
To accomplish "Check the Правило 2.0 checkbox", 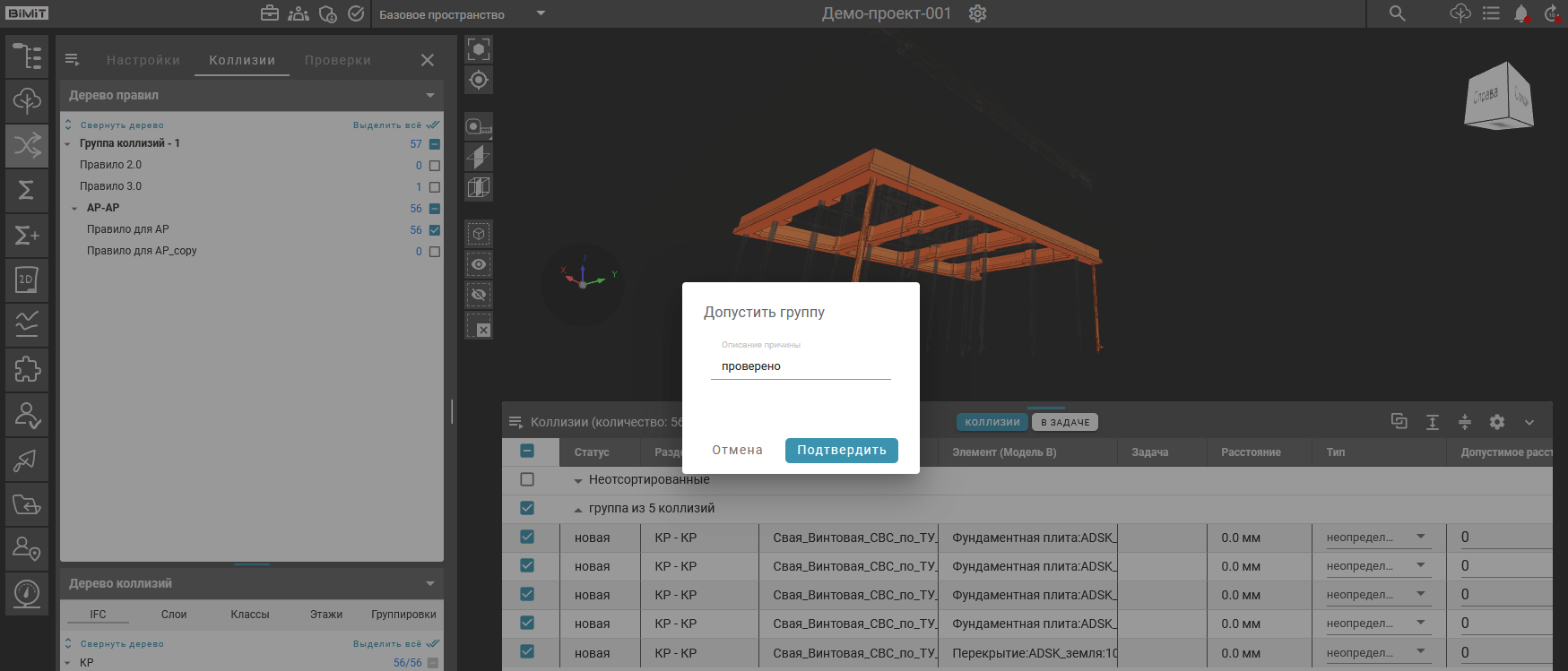I will tap(435, 166).
